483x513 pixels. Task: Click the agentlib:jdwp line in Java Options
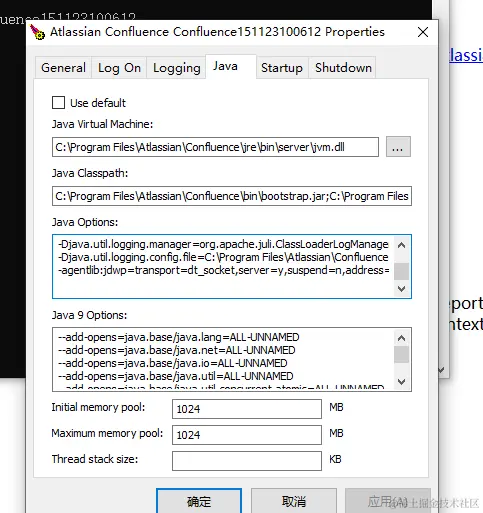point(223,270)
